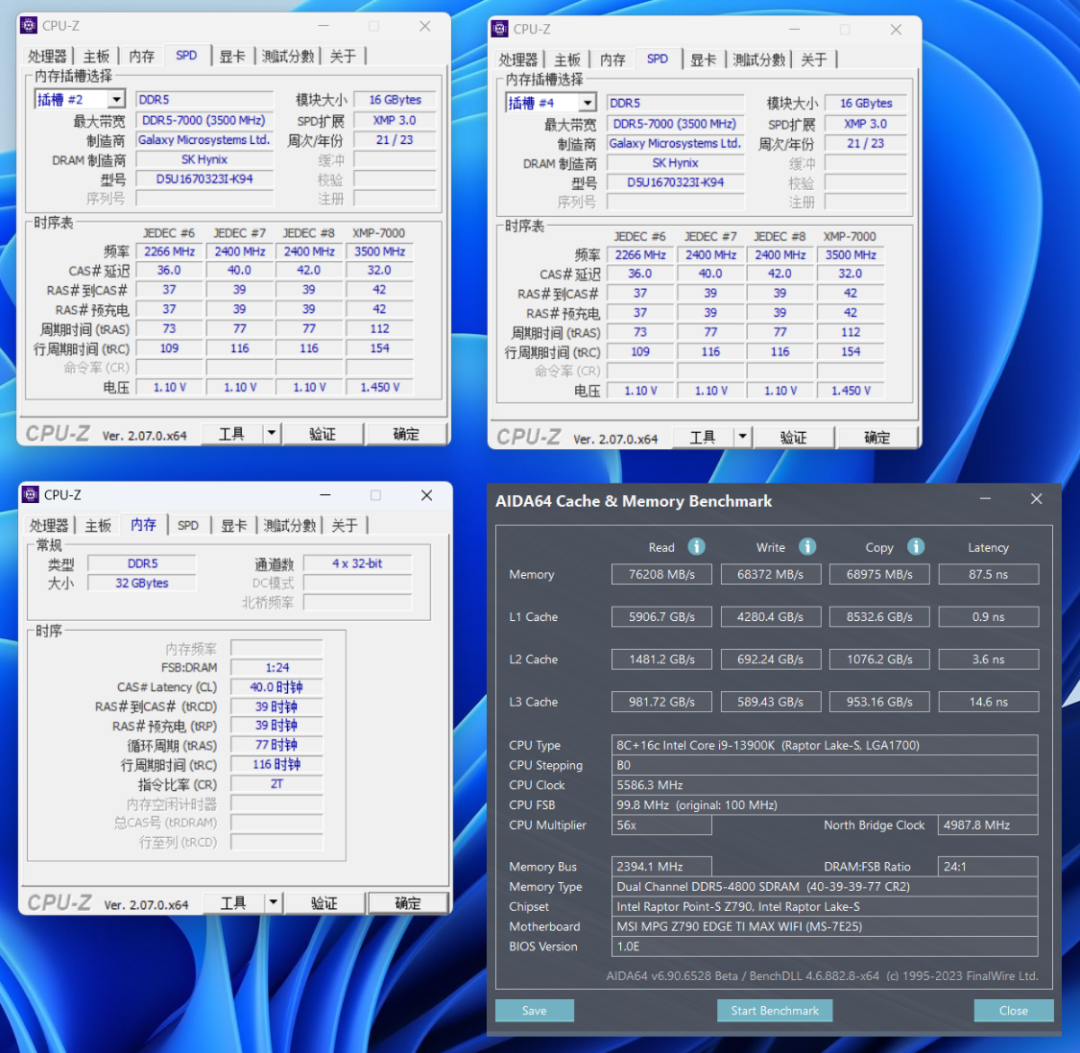
Task: Click 验证 button in memory CPU-Z window
Action: (x=324, y=903)
